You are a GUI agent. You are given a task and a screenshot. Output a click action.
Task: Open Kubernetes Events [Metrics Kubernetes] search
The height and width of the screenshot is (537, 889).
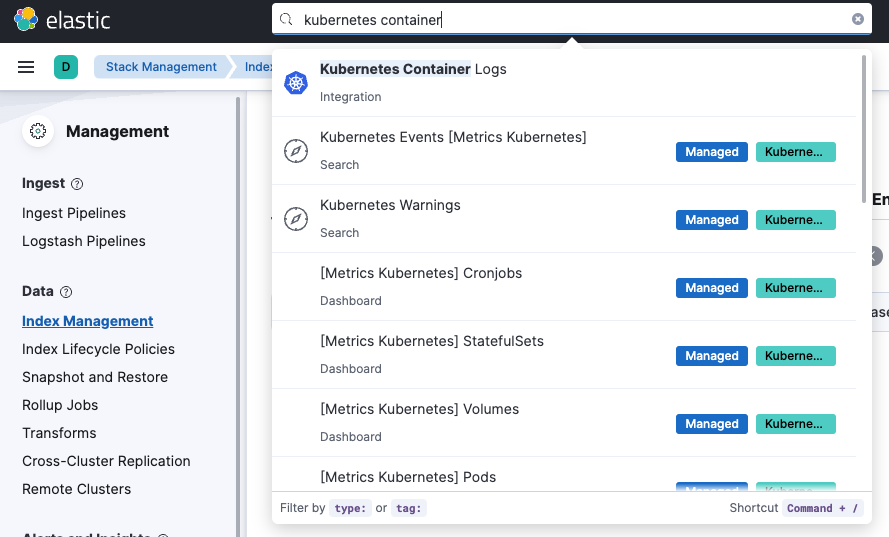(564, 151)
